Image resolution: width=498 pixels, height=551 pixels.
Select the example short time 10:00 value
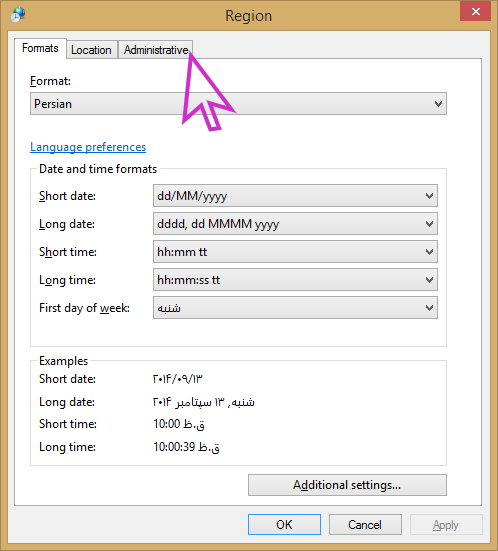[x=179, y=424]
